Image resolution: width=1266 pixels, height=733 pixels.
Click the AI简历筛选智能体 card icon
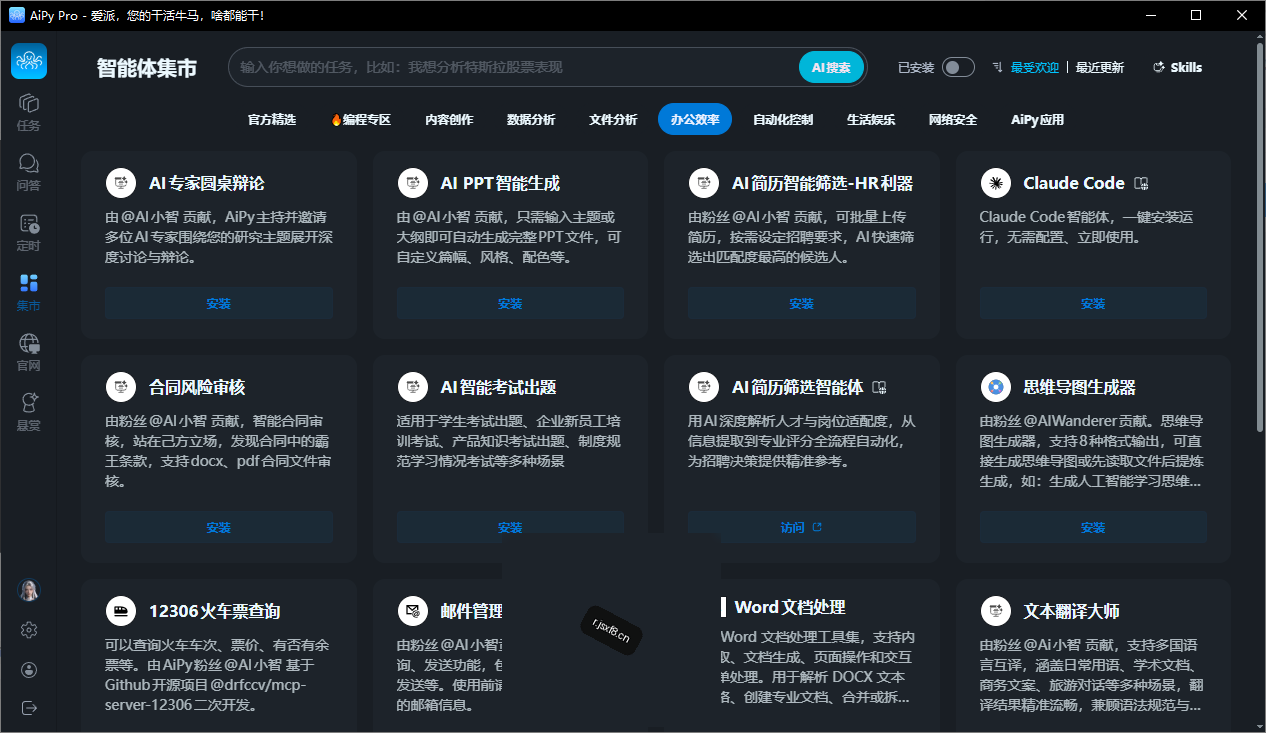coord(703,387)
